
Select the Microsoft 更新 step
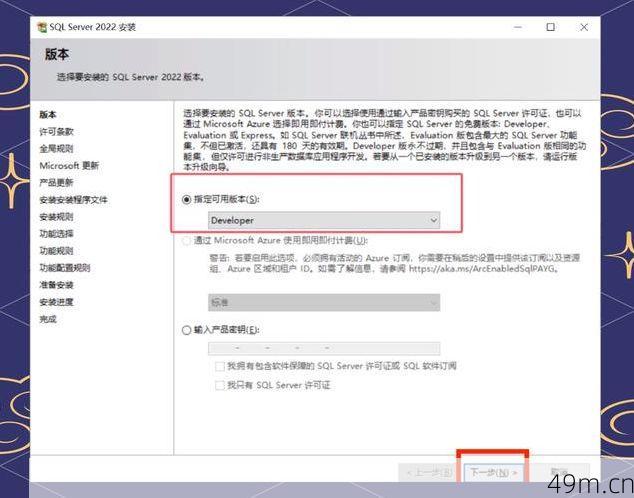click(69, 166)
